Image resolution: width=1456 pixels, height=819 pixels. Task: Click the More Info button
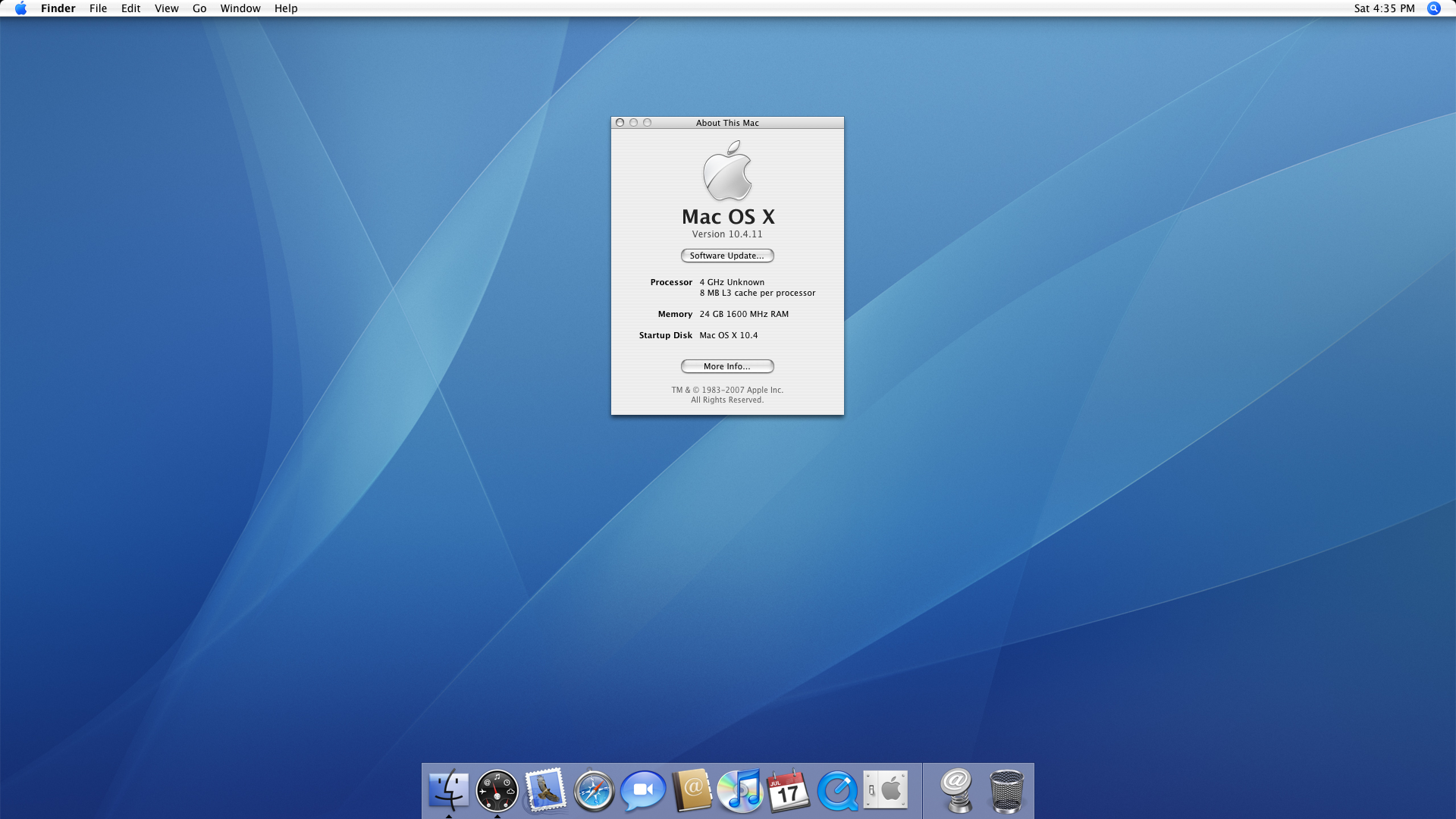pos(727,366)
